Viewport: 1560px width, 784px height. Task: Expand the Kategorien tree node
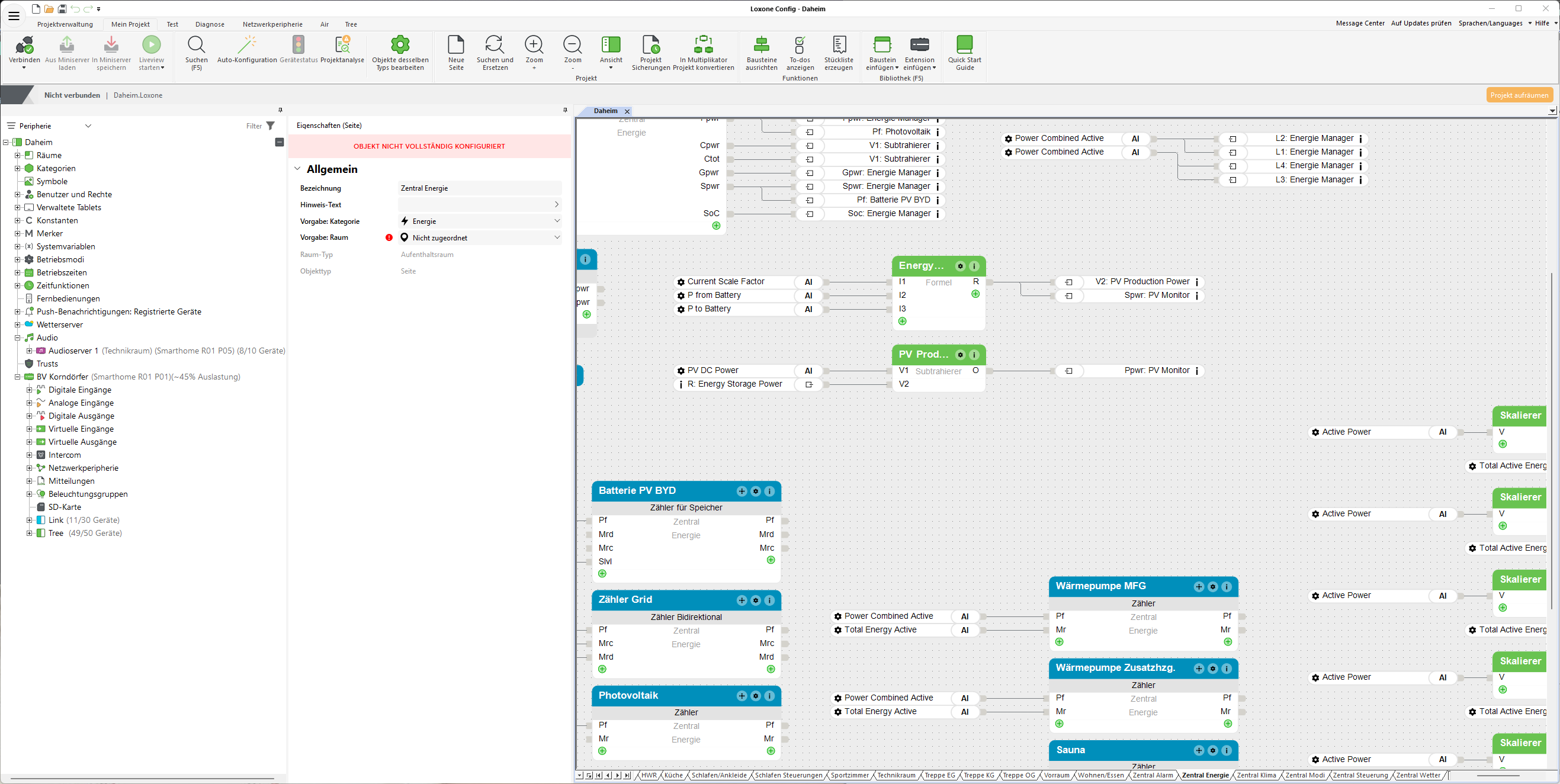(x=18, y=168)
